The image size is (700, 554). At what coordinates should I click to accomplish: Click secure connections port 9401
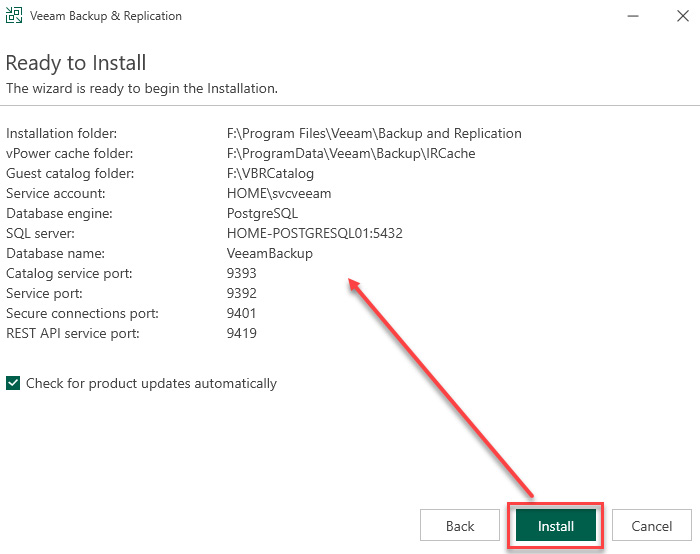coord(241,313)
